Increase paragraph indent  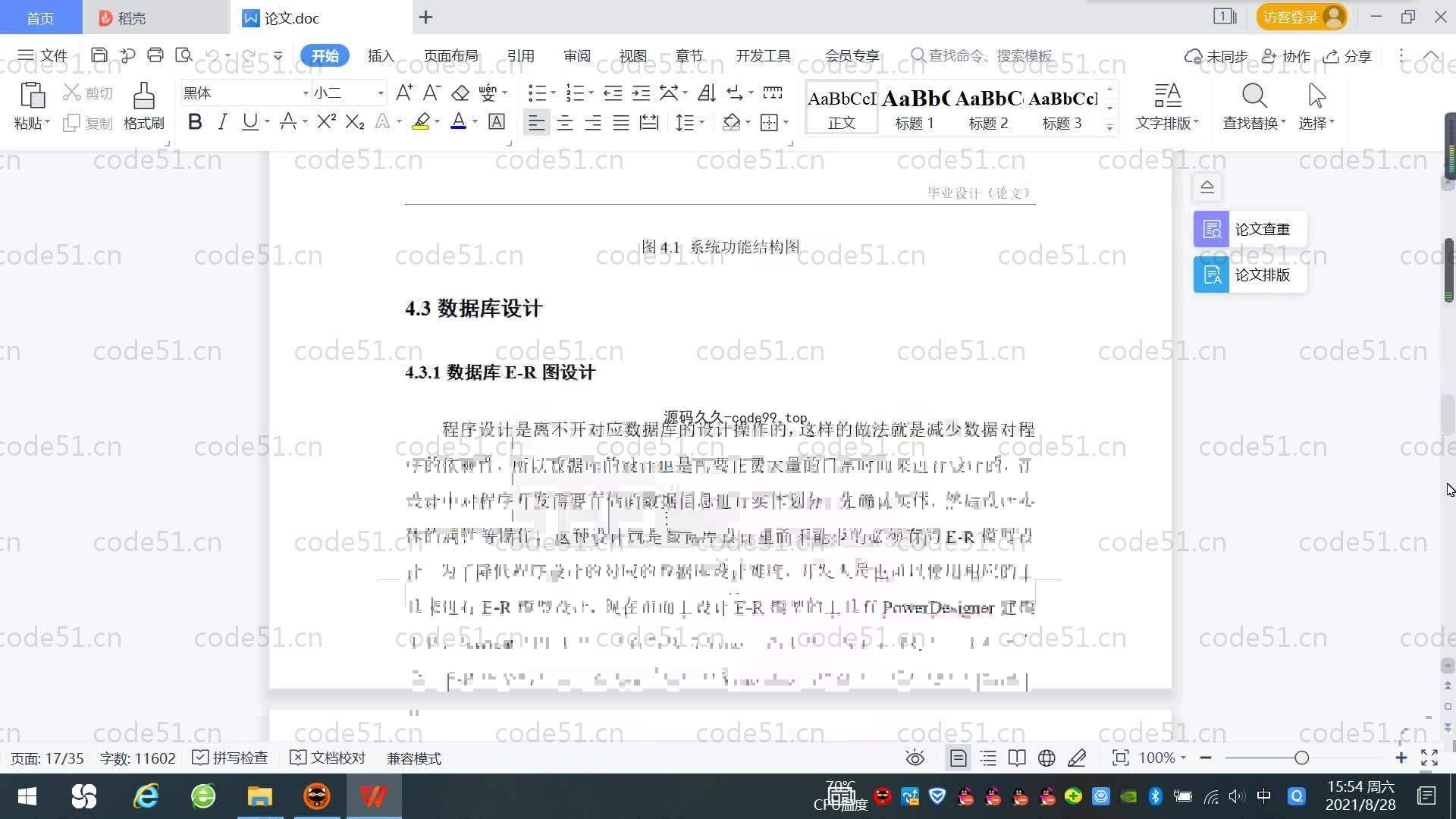point(641,93)
